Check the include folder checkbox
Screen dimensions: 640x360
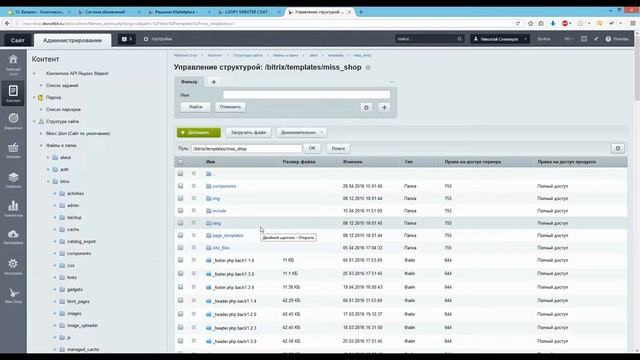180,211
